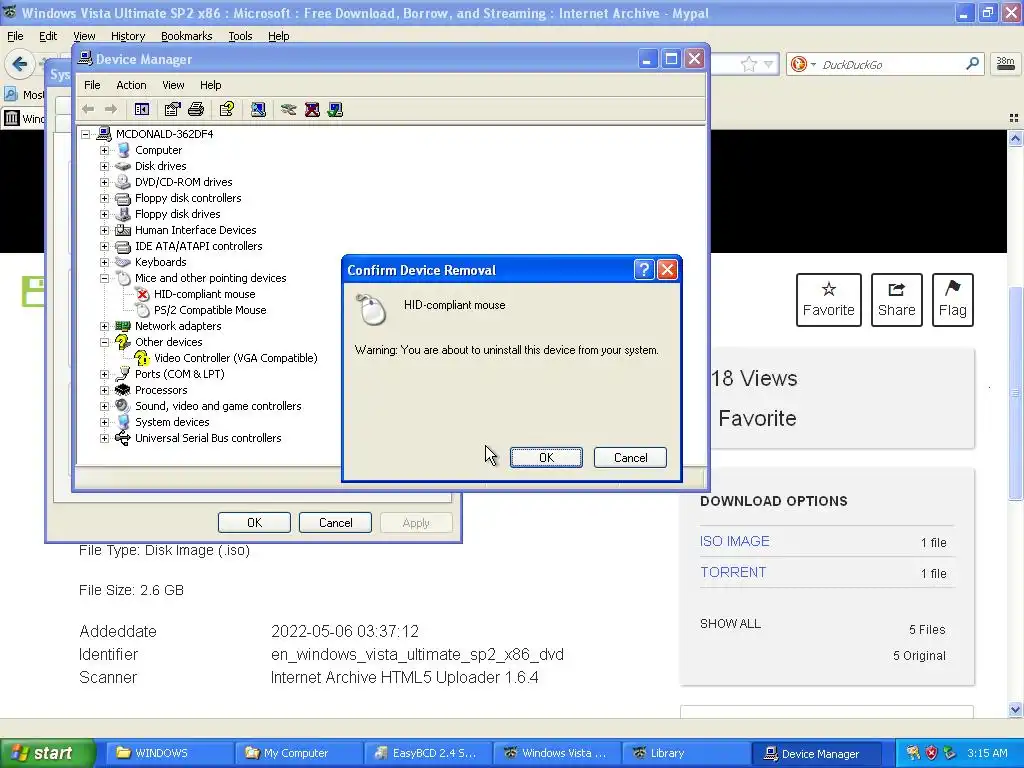1024x768 pixels.
Task: Click the Back arrow in Device Manager toolbar
Action: coord(88,110)
